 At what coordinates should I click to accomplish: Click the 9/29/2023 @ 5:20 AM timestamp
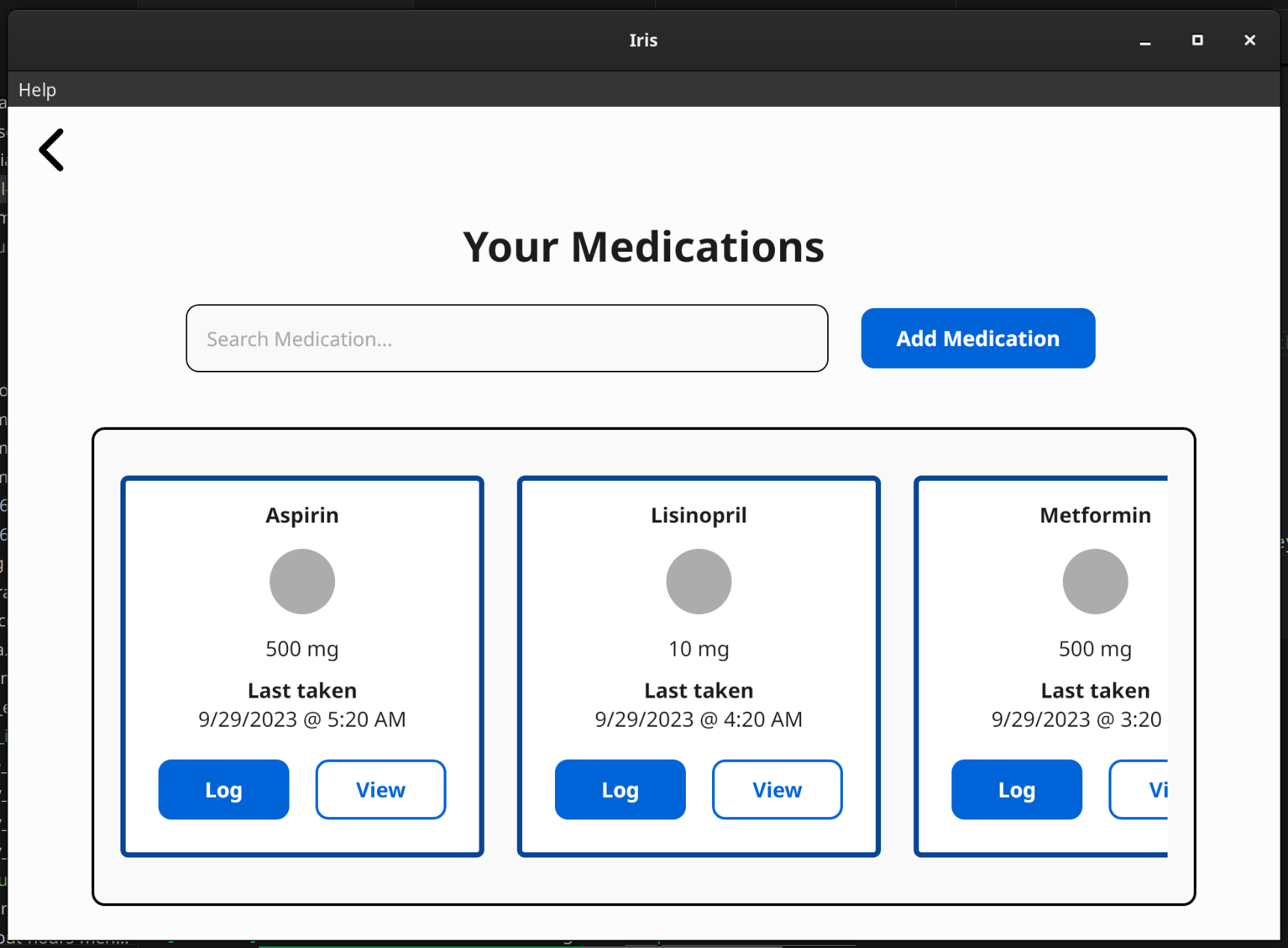pos(302,719)
